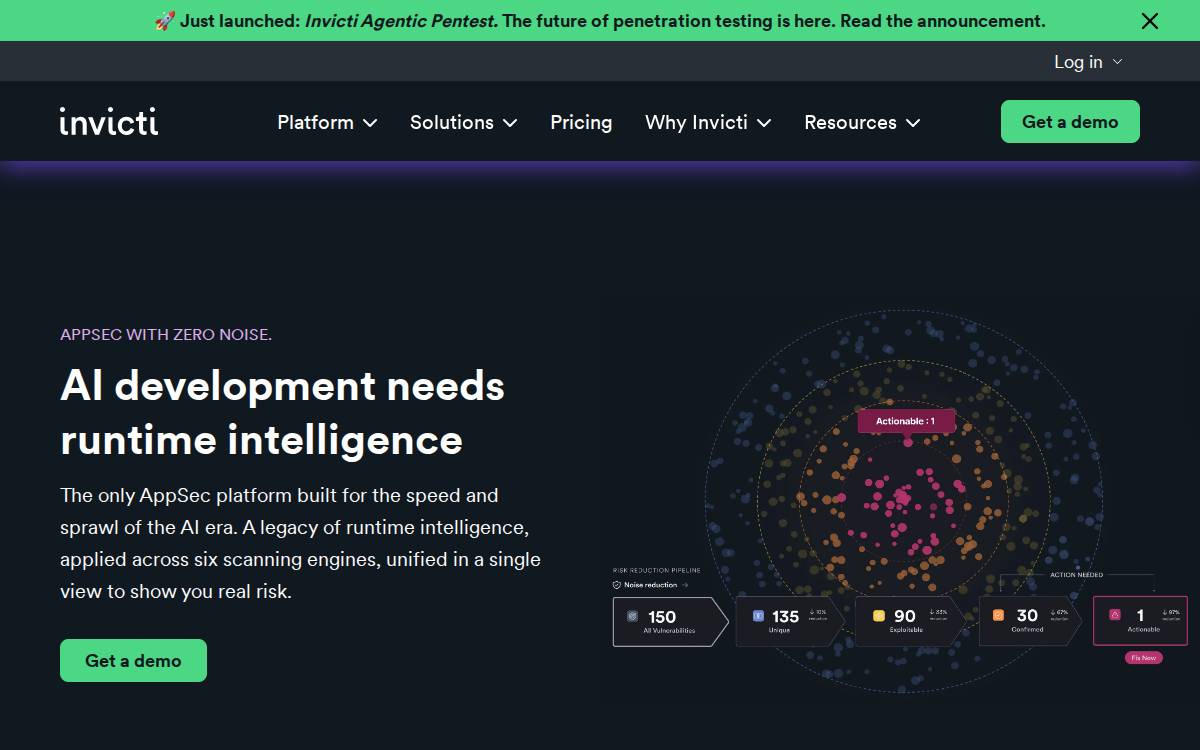The width and height of the screenshot is (1200, 750).
Task: Open the Log in dropdown
Action: point(1088,62)
